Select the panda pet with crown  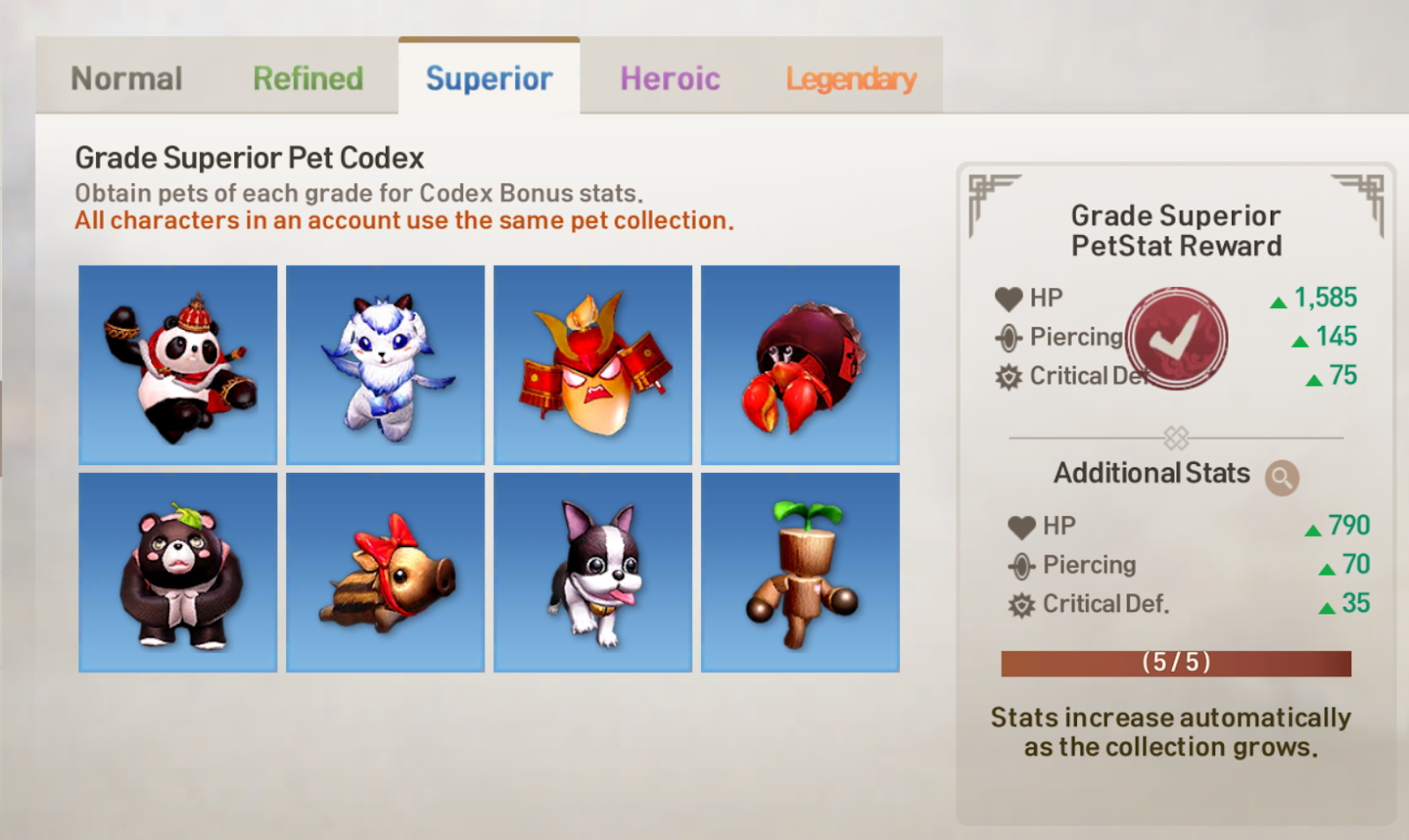pyautogui.click(x=178, y=365)
